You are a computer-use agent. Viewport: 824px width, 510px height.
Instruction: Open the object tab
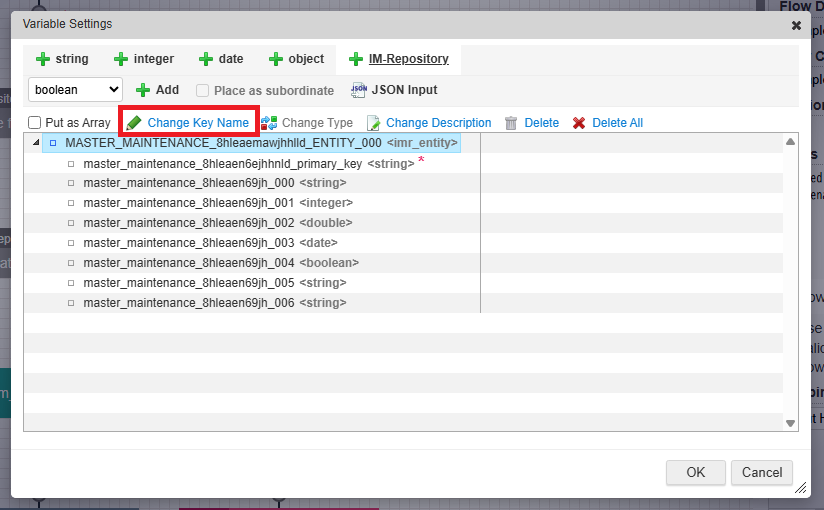[296, 59]
